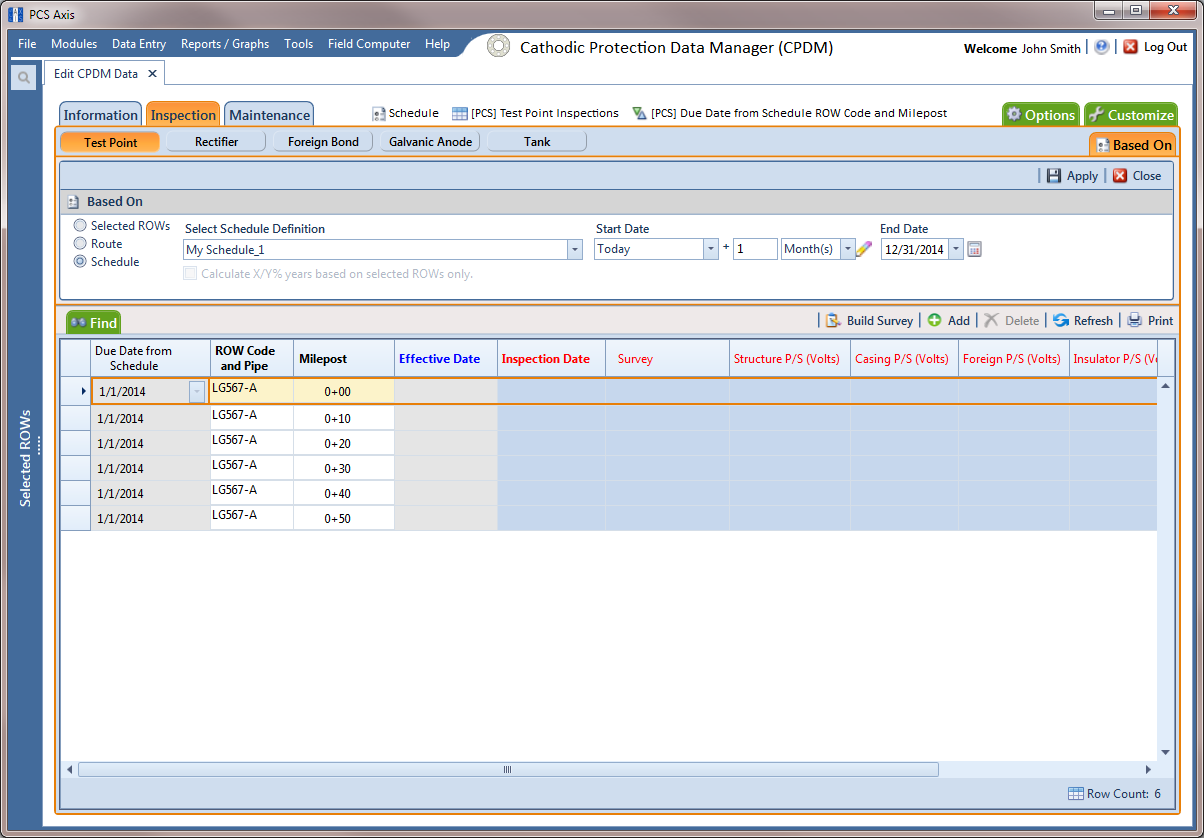
Task: Click the red Close icon in Based On panel
Action: point(1120,175)
